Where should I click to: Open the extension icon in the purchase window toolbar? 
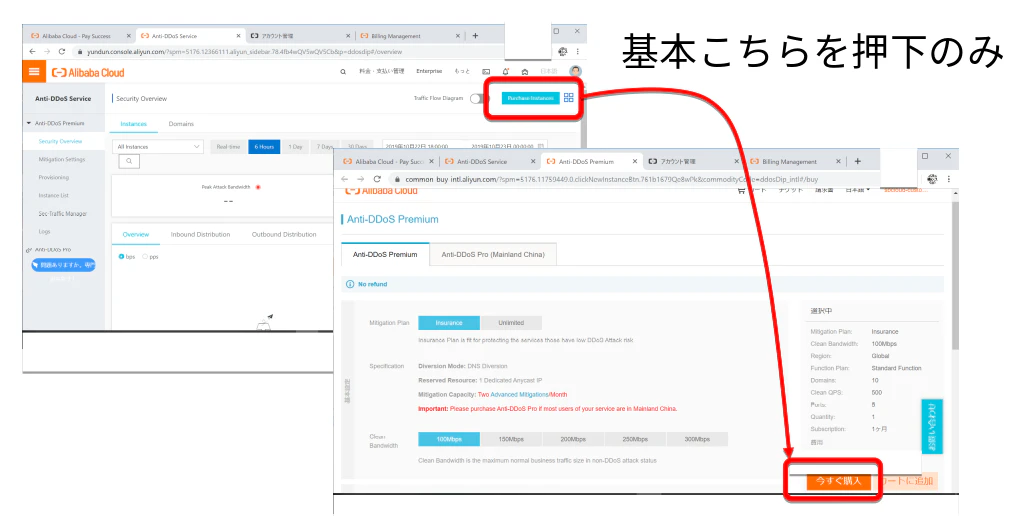tap(932, 179)
